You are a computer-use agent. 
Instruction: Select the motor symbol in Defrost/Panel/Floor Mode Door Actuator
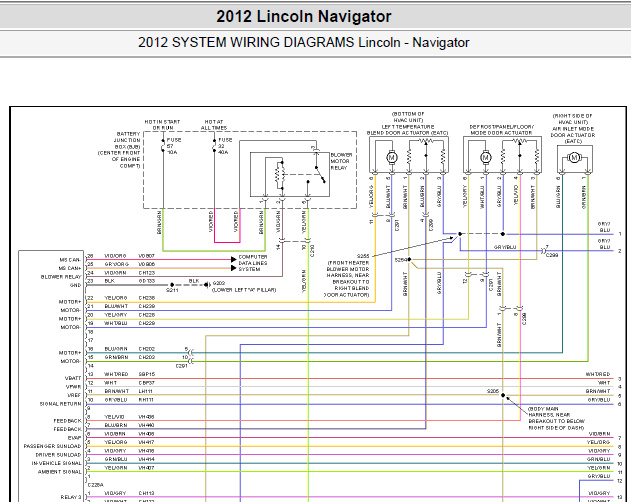point(486,157)
